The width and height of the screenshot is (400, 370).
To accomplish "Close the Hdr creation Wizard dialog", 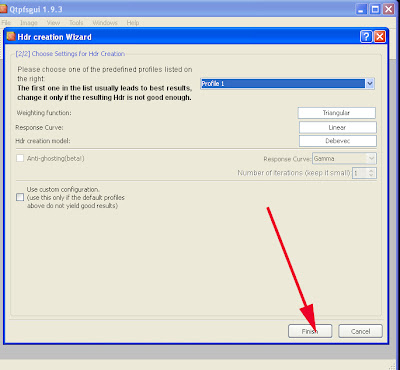I will (380, 37).
